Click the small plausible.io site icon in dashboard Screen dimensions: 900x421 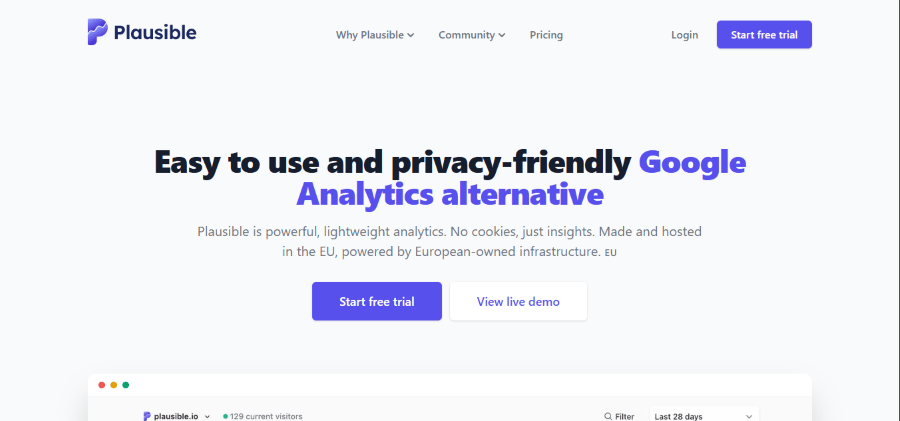(x=147, y=416)
